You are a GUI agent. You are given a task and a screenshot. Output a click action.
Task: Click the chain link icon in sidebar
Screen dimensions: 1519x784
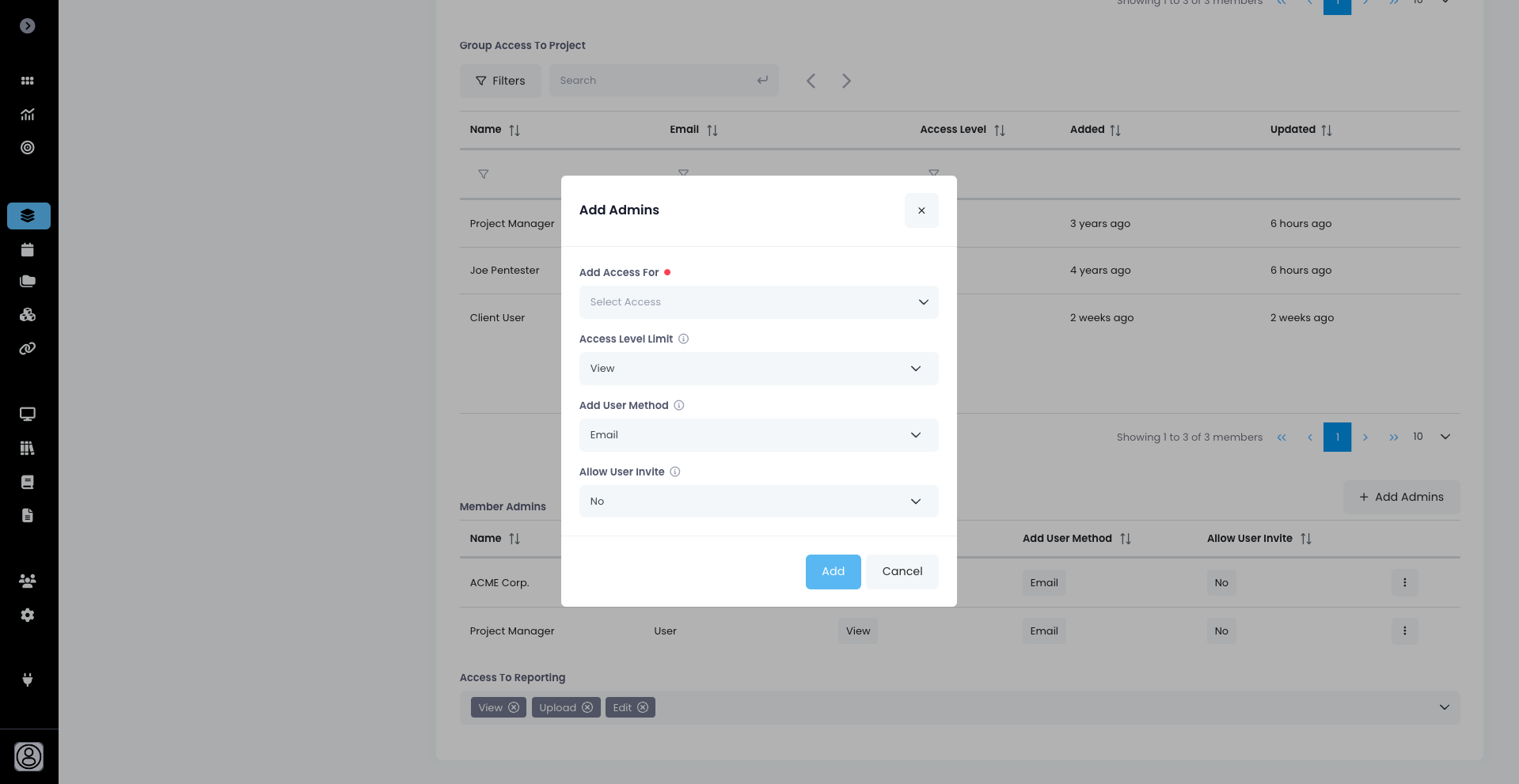pos(28,349)
